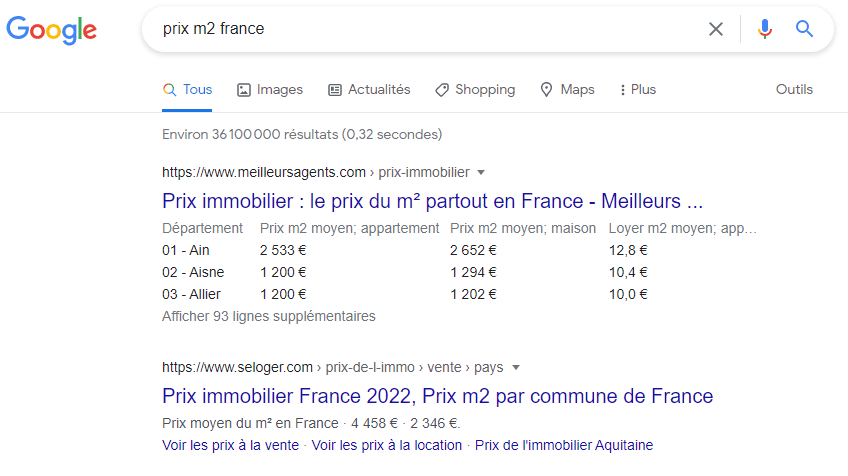Follow Voir les prix à la vente link
The image size is (848, 476).
point(230,445)
